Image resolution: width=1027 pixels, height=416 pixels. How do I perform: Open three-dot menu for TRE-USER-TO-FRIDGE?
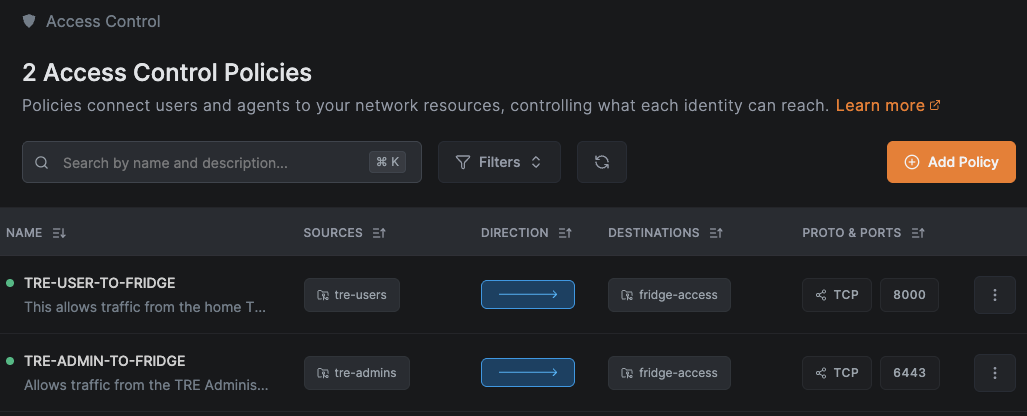click(995, 295)
